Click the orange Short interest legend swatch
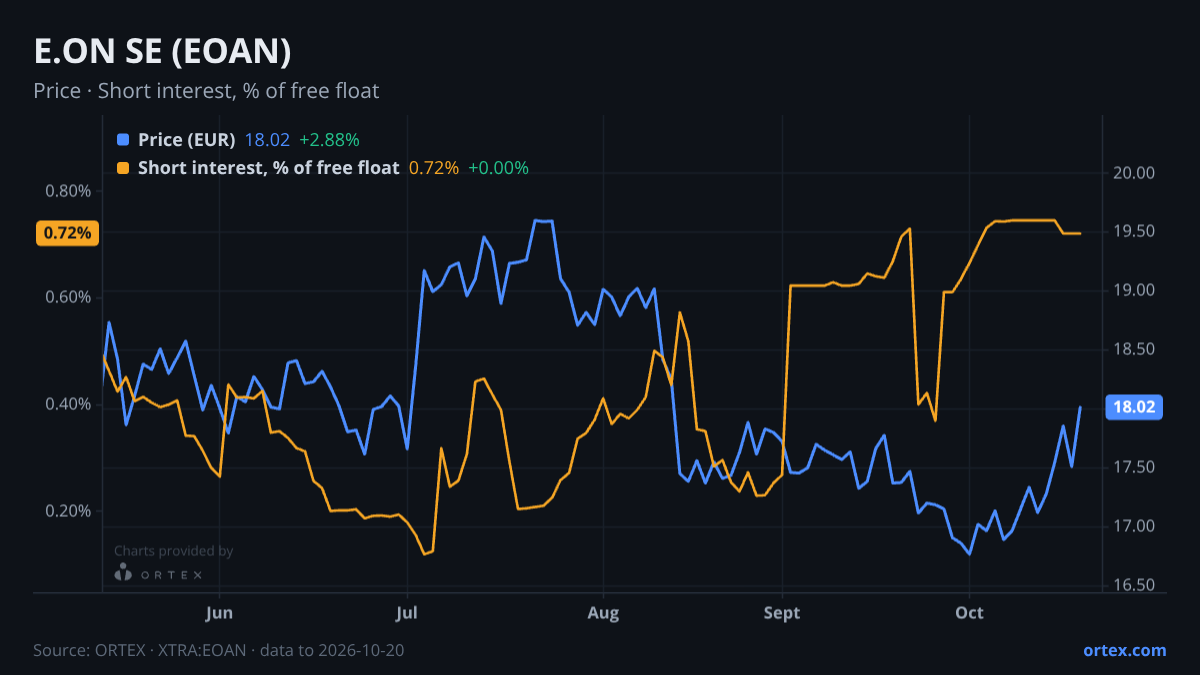The height and width of the screenshot is (675, 1200). click(123, 168)
